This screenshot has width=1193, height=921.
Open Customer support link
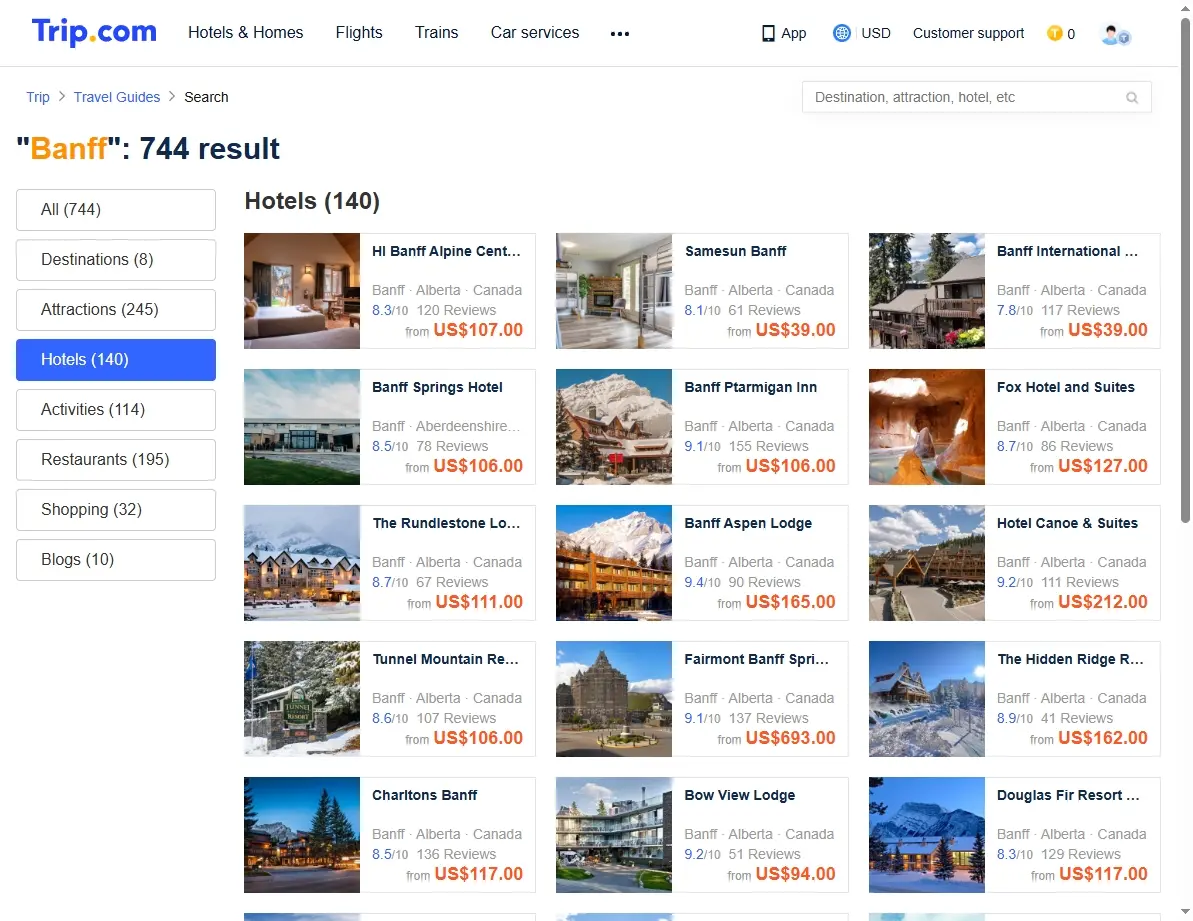coord(969,33)
